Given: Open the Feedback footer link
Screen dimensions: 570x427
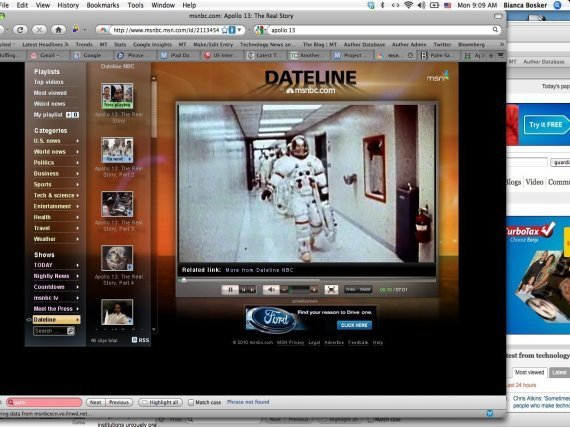Looking at the screenshot, I should (358, 342).
